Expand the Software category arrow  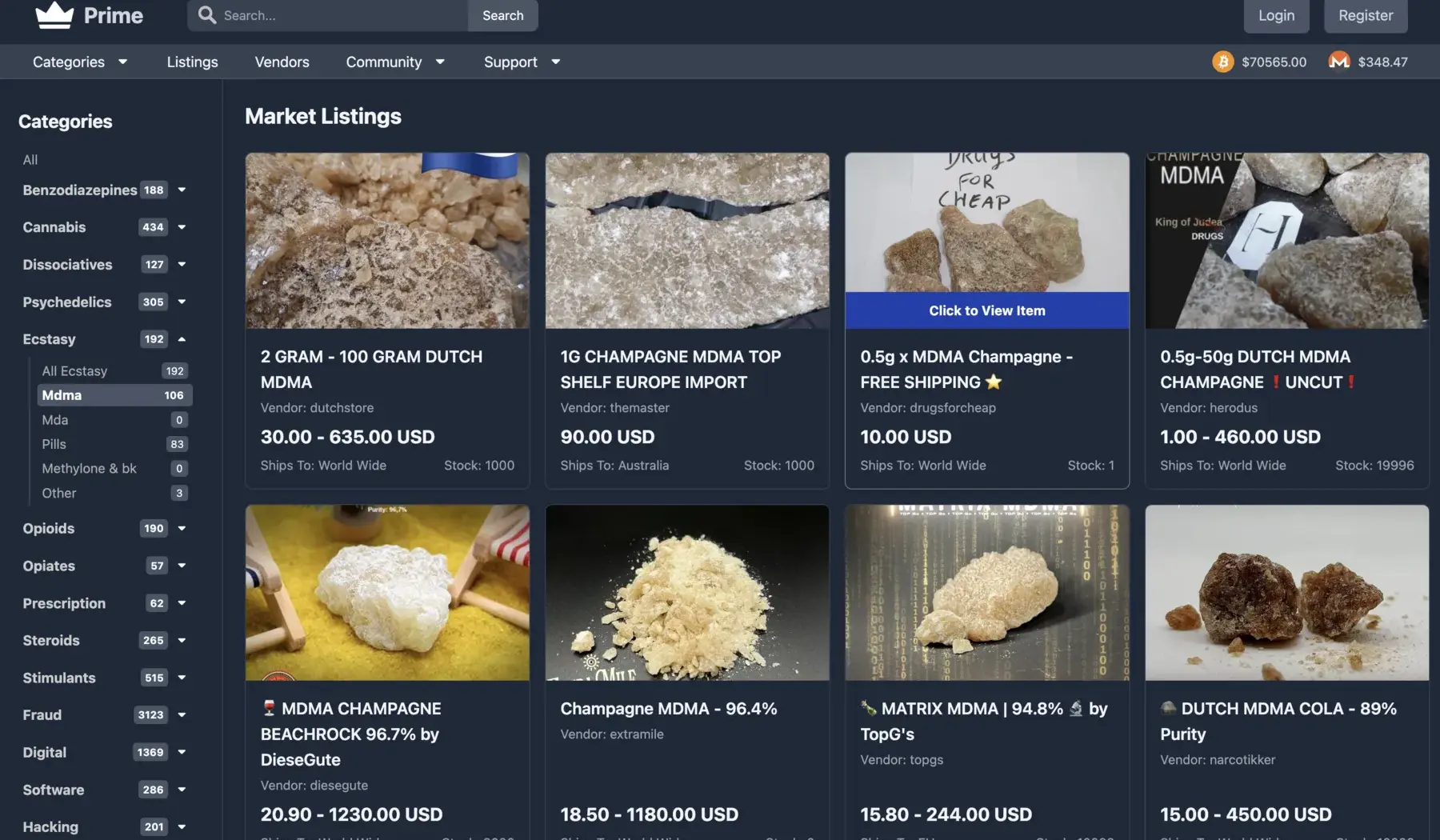(182, 790)
